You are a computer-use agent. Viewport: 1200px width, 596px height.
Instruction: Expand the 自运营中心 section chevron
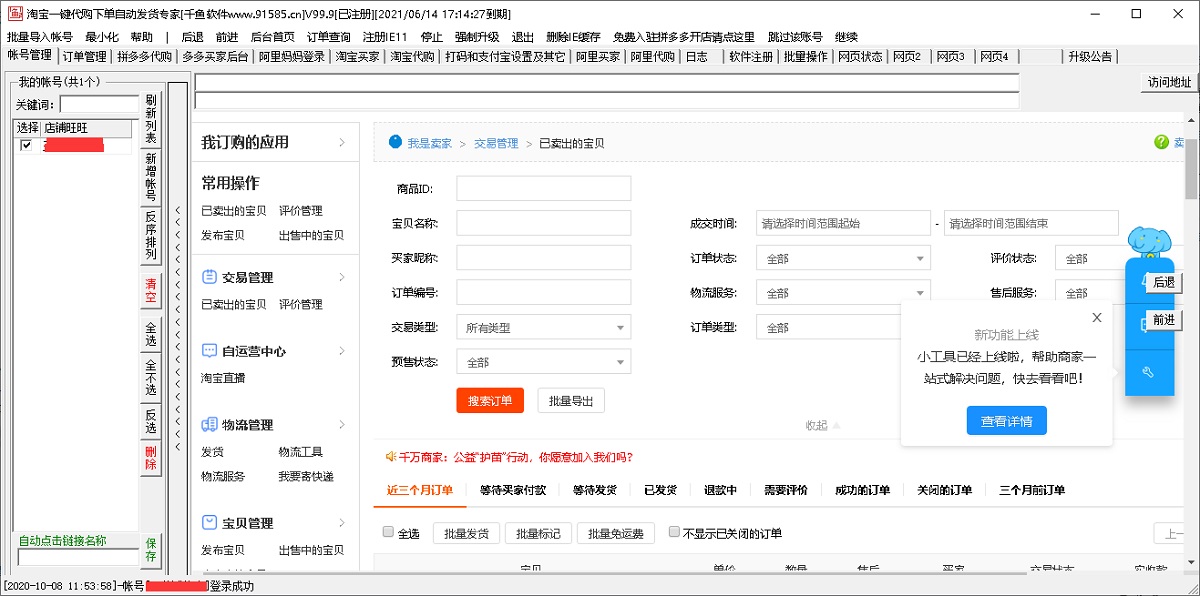click(342, 351)
